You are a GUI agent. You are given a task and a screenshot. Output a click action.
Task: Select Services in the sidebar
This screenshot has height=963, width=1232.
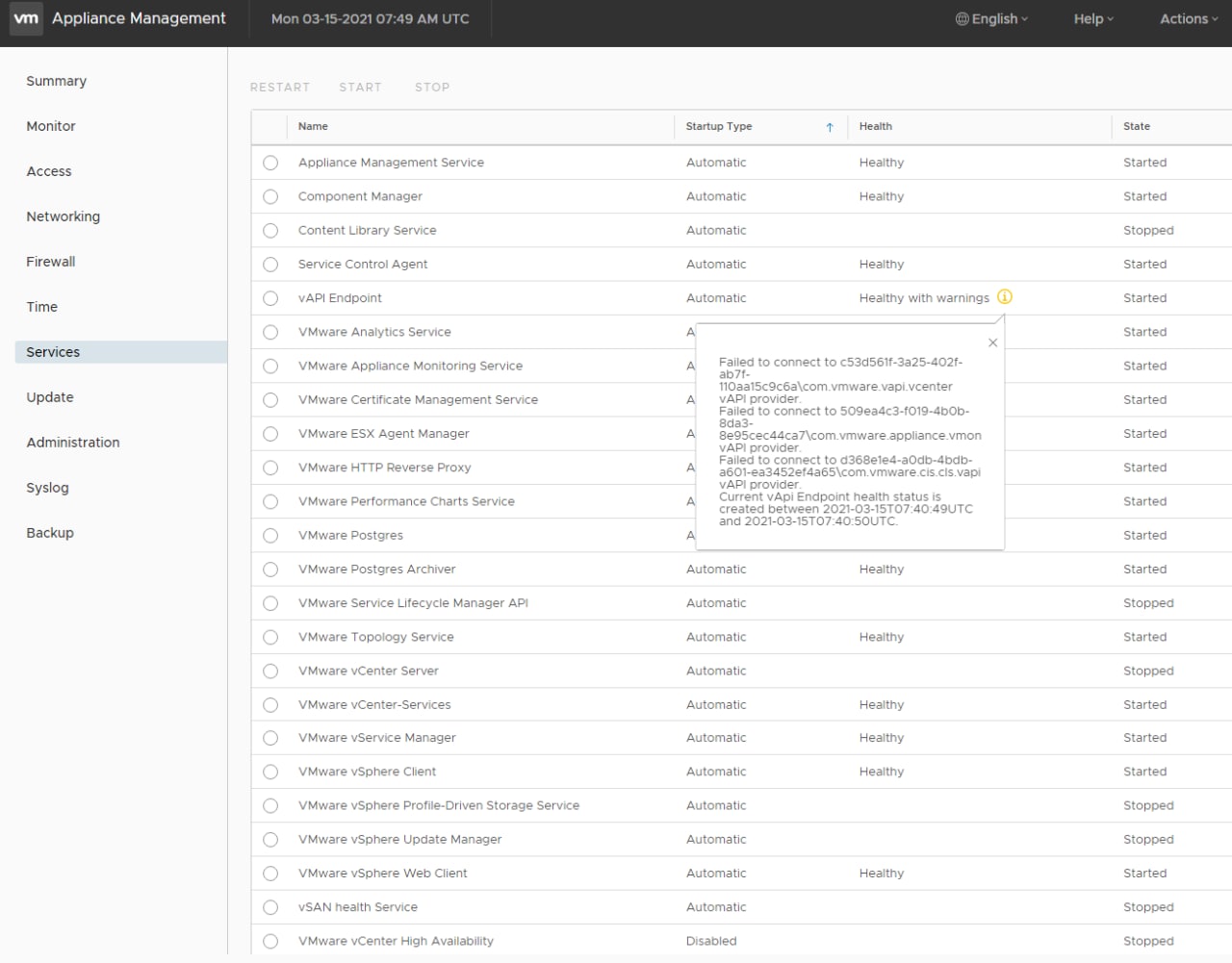click(121, 352)
